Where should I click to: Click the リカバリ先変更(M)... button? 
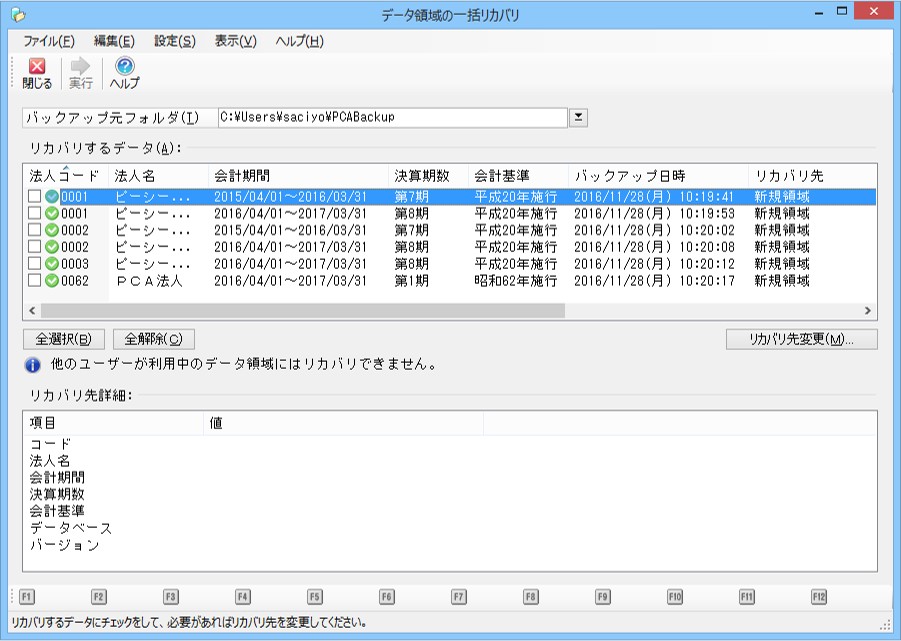point(802,339)
